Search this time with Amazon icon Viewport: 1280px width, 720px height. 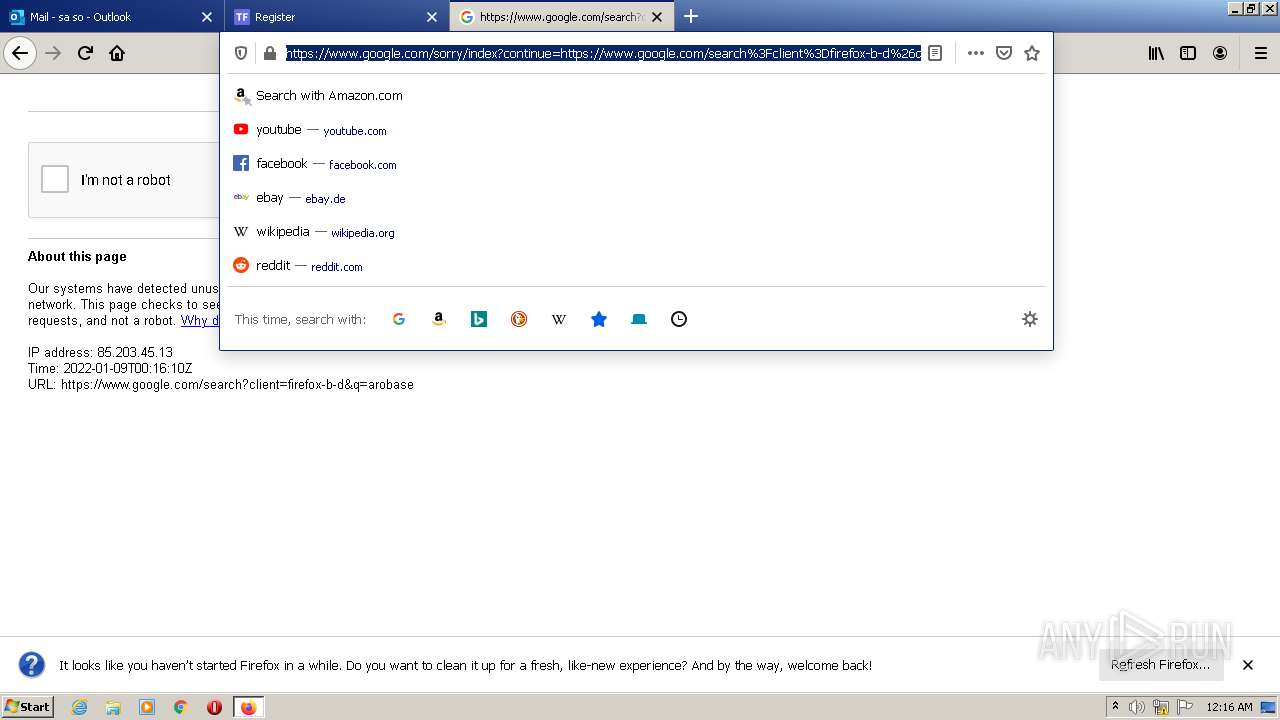pyautogui.click(x=439, y=319)
